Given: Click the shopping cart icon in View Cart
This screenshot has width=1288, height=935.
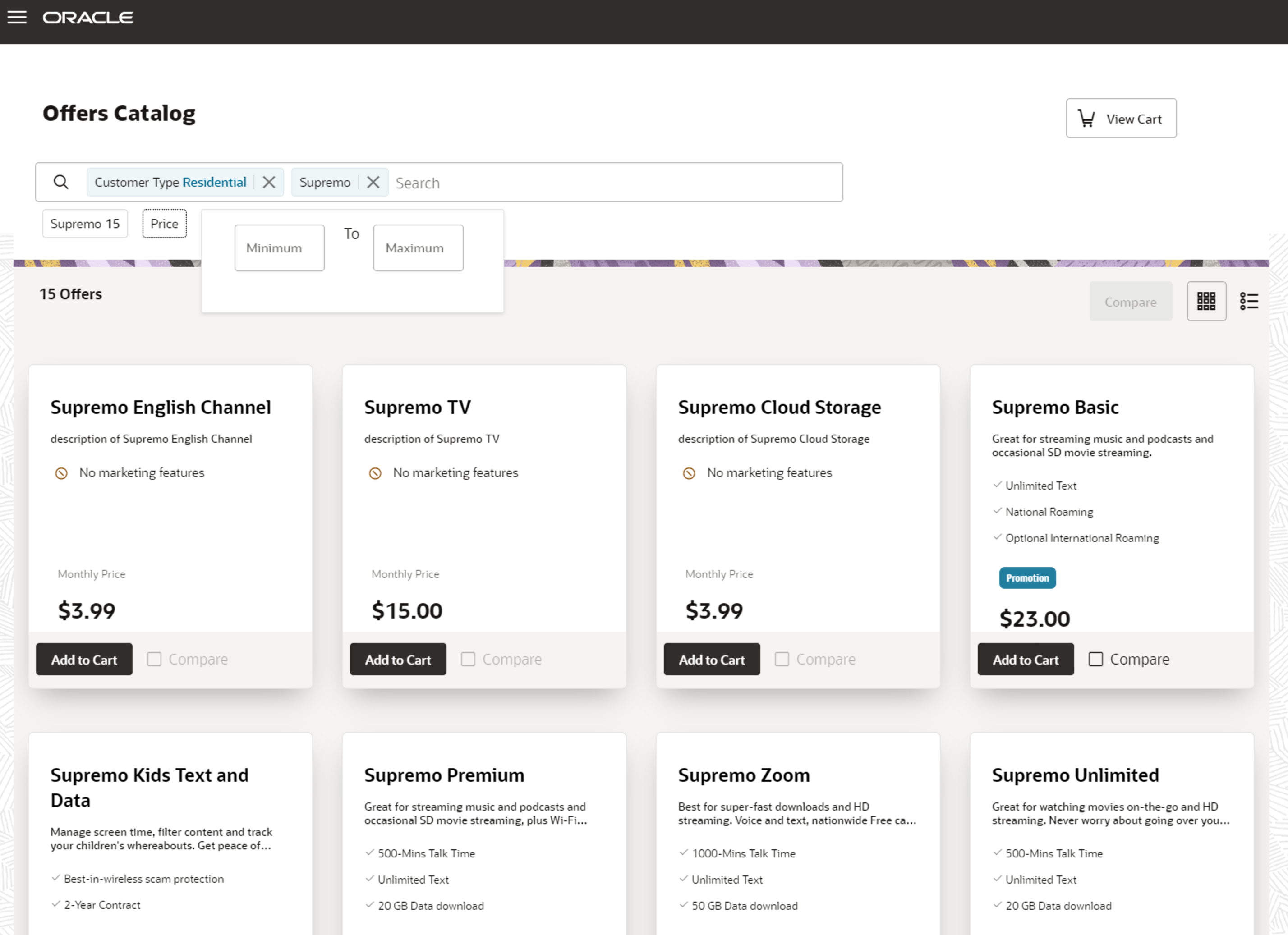Looking at the screenshot, I should pyautogui.click(x=1086, y=118).
